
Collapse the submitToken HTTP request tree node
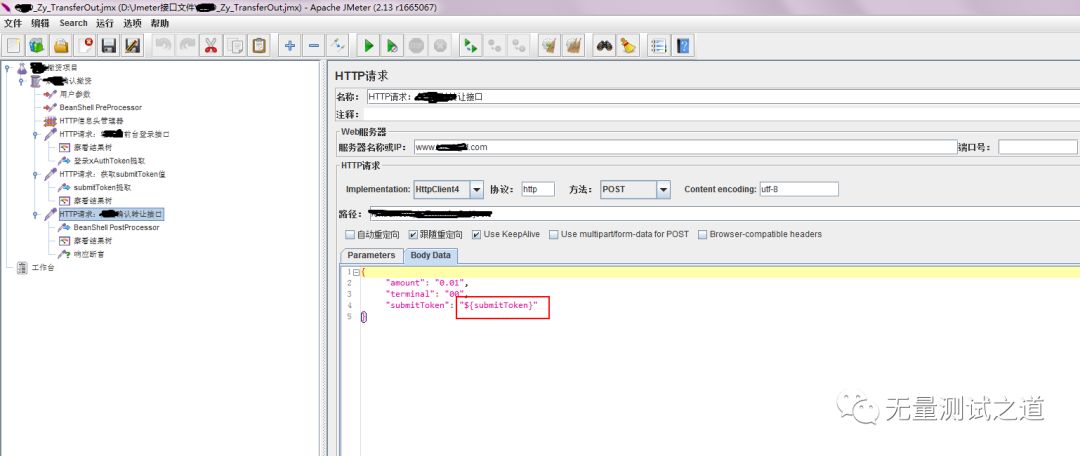point(36,174)
